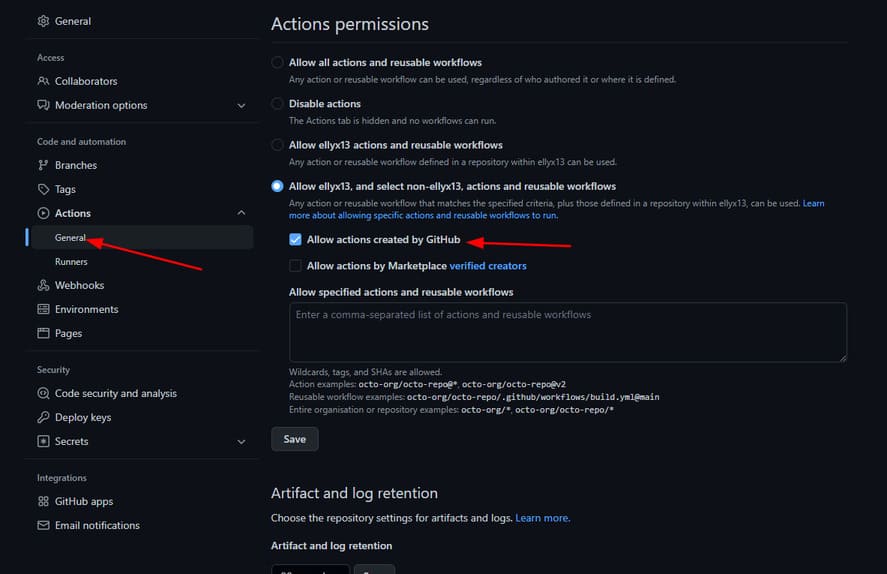This screenshot has width=887, height=574.
Task: Open Runners under Actions
Action: click(x=71, y=261)
